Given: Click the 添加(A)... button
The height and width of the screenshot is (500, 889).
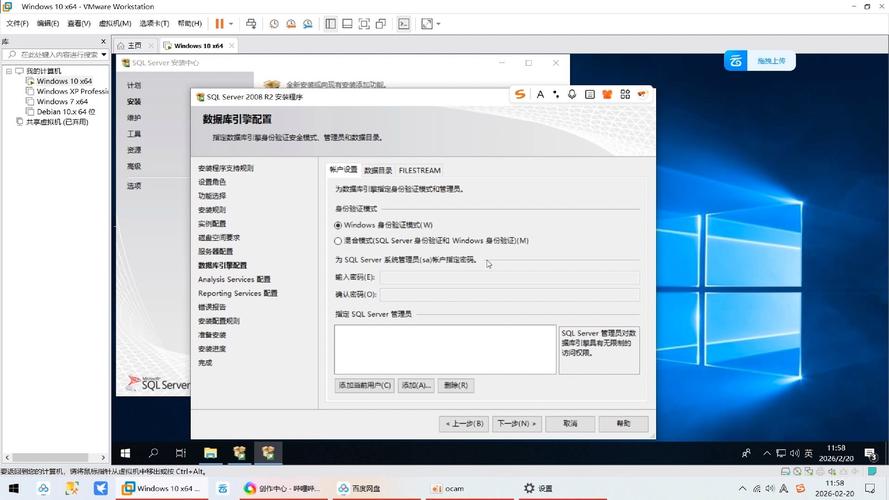Looking at the screenshot, I should click(x=416, y=385).
